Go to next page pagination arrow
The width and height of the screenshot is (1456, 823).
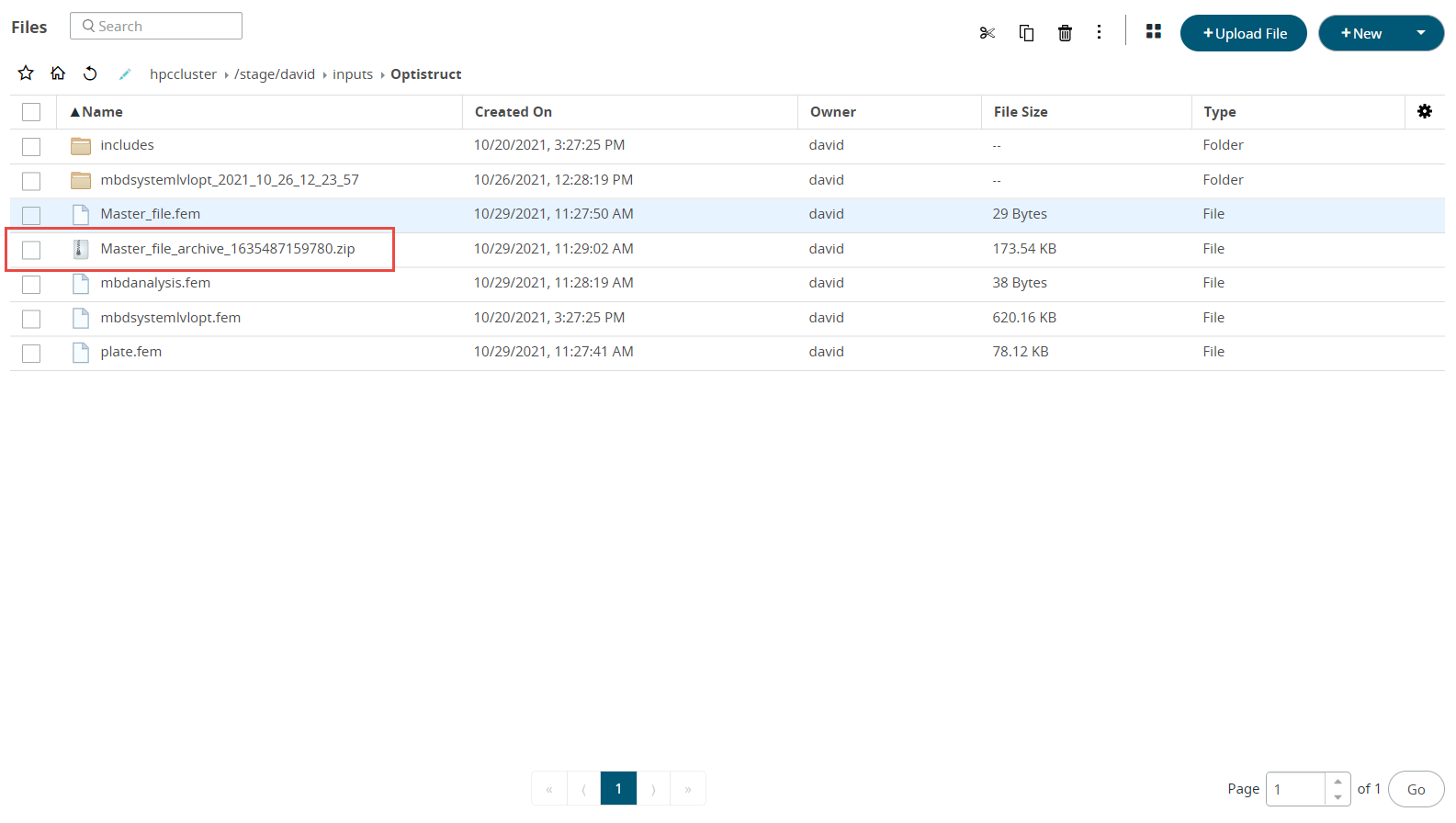653,788
